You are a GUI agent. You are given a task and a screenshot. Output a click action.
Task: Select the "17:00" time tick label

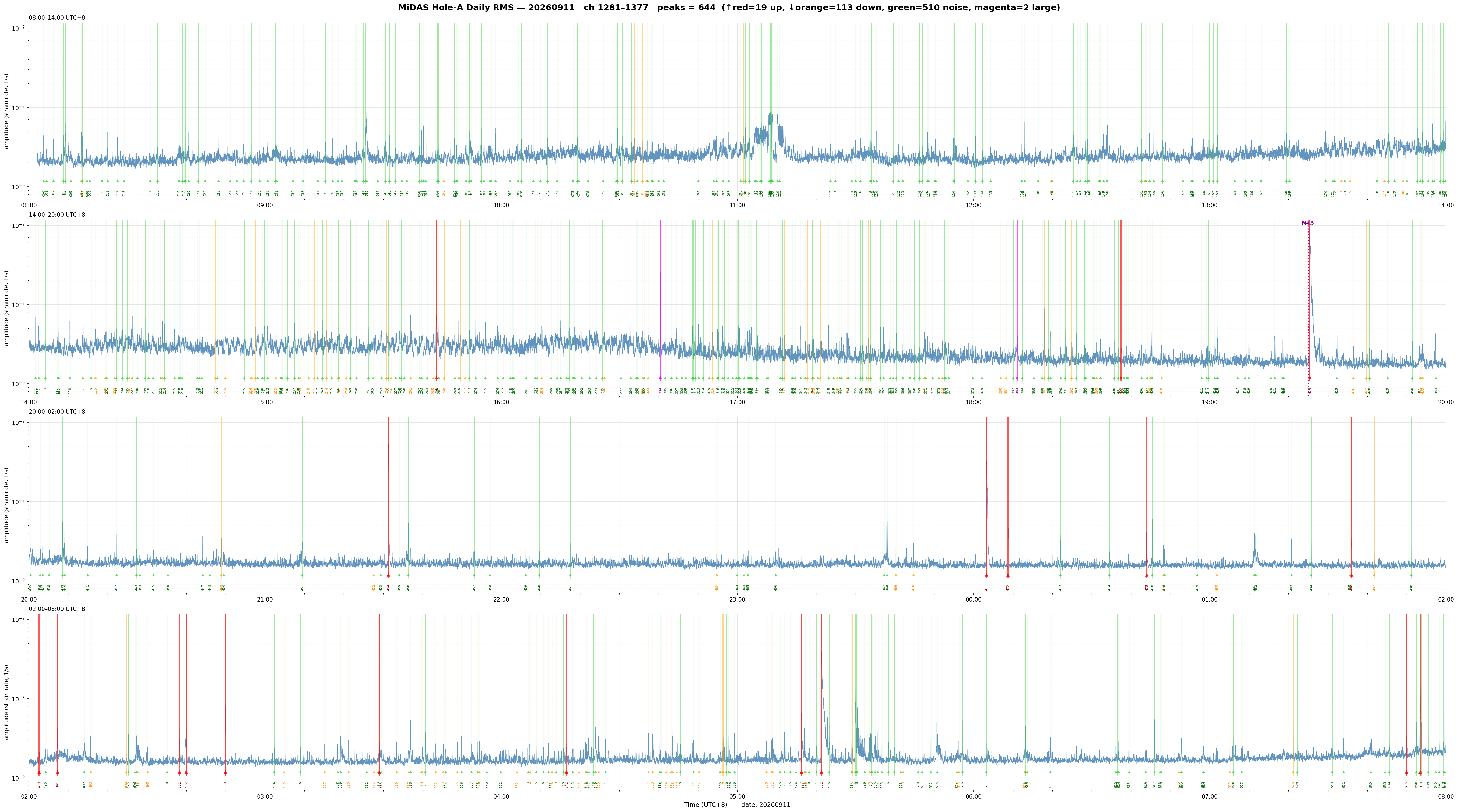(737, 402)
